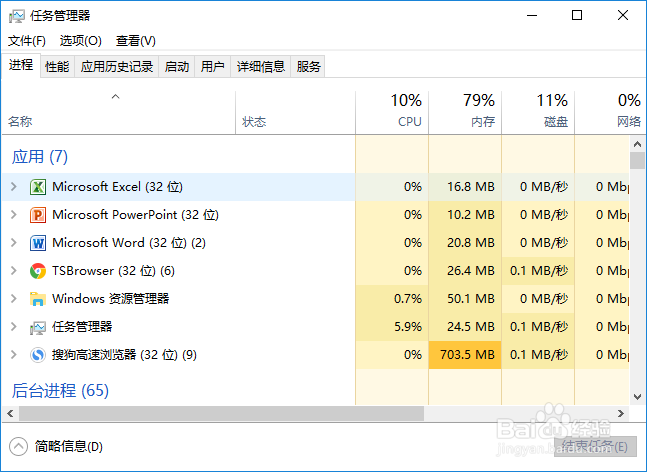Image resolution: width=647 pixels, height=472 pixels.
Task: Switch to the 性能 tab
Action: coord(57,66)
